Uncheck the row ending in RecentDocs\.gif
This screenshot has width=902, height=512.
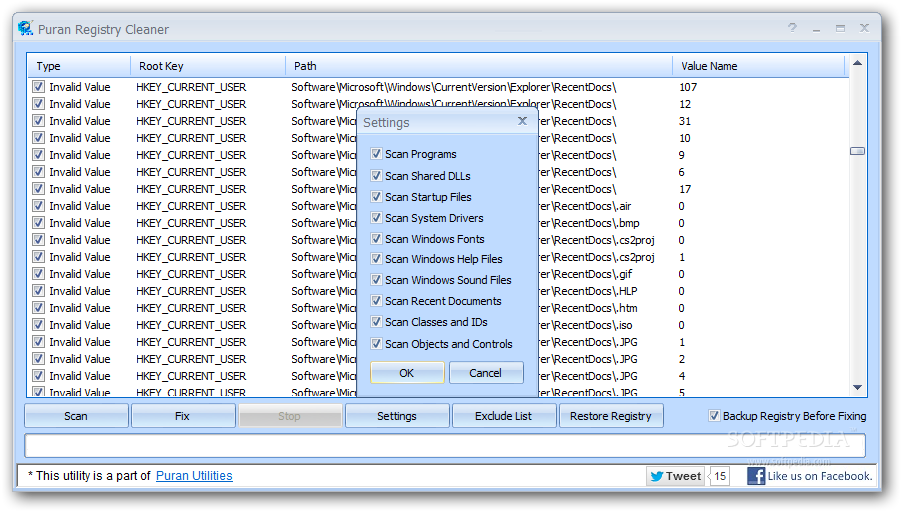click(x=39, y=274)
